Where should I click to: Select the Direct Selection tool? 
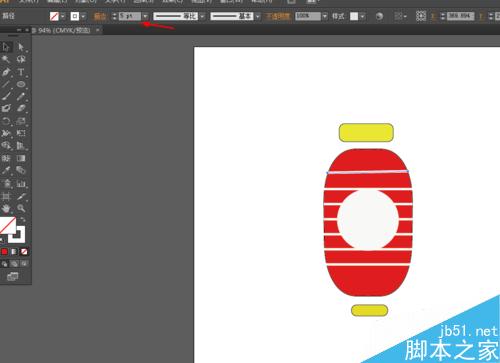[x=21, y=47]
